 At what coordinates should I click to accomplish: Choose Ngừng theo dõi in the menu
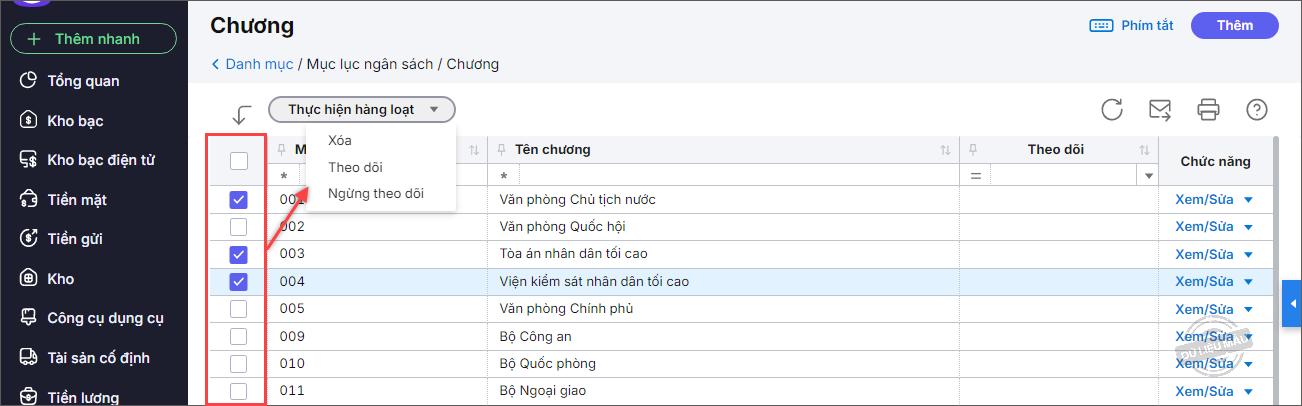point(375,194)
